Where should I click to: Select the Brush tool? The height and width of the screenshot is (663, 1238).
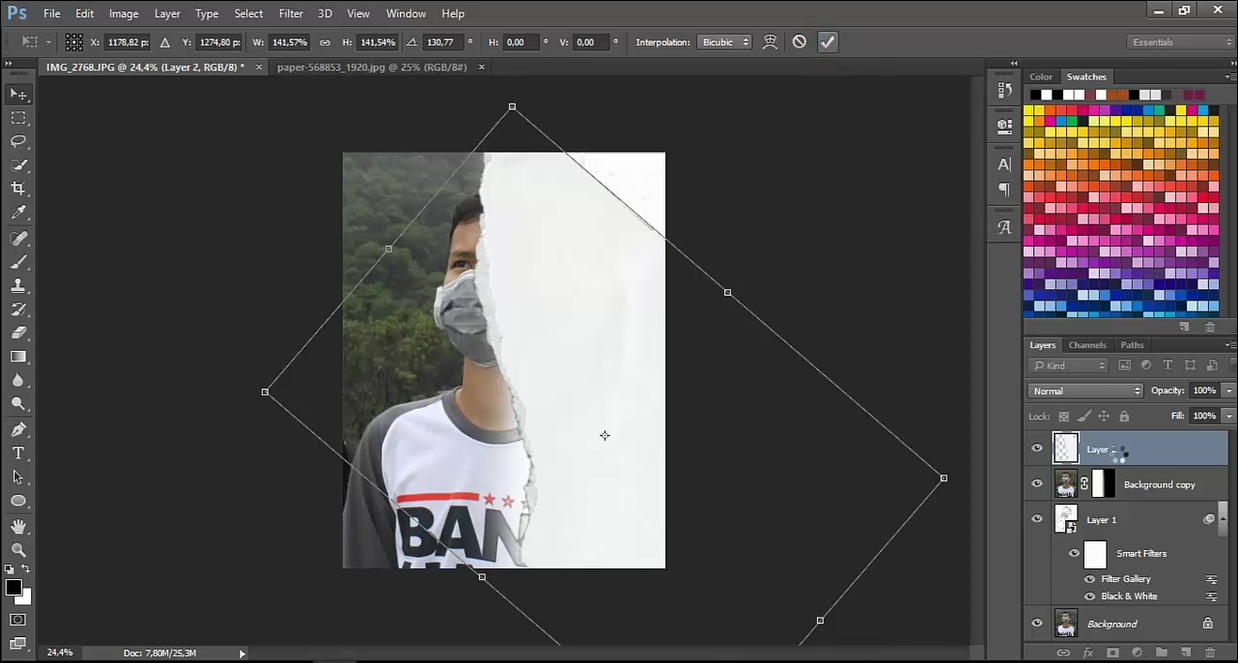tap(18, 262)
